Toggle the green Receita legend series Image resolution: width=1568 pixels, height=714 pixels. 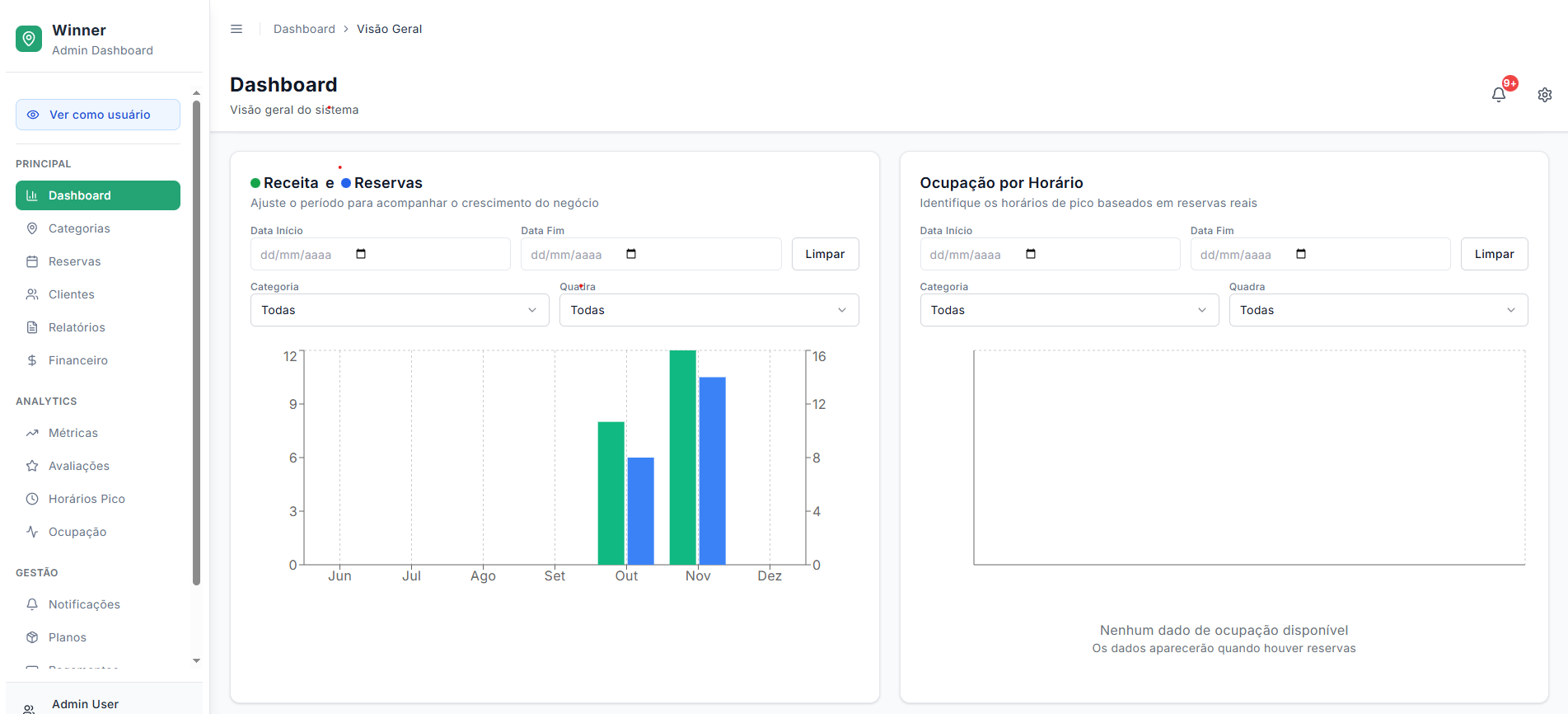pyautogui.click(x=284, y=183)
